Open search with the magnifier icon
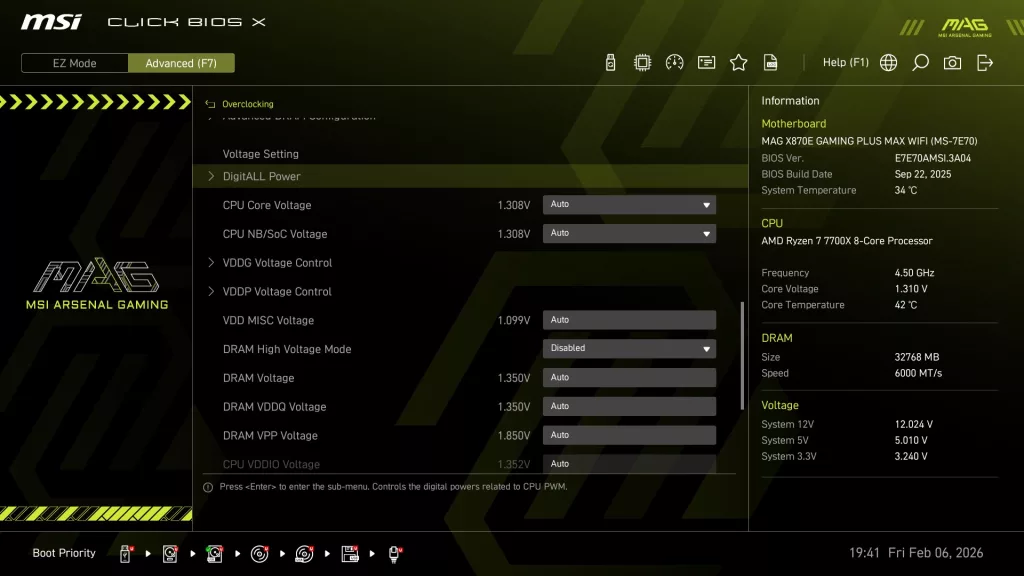The image size is (1024, 576). [x=920, y=62]
